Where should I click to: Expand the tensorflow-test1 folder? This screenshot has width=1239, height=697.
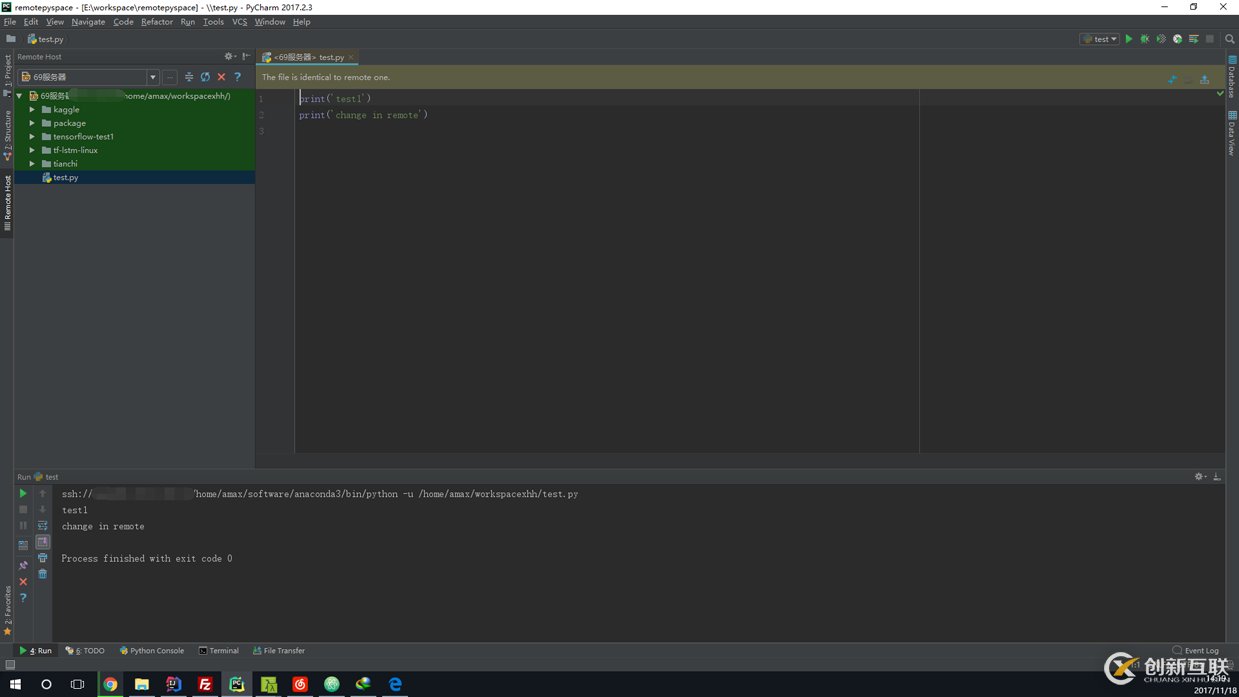32,137
